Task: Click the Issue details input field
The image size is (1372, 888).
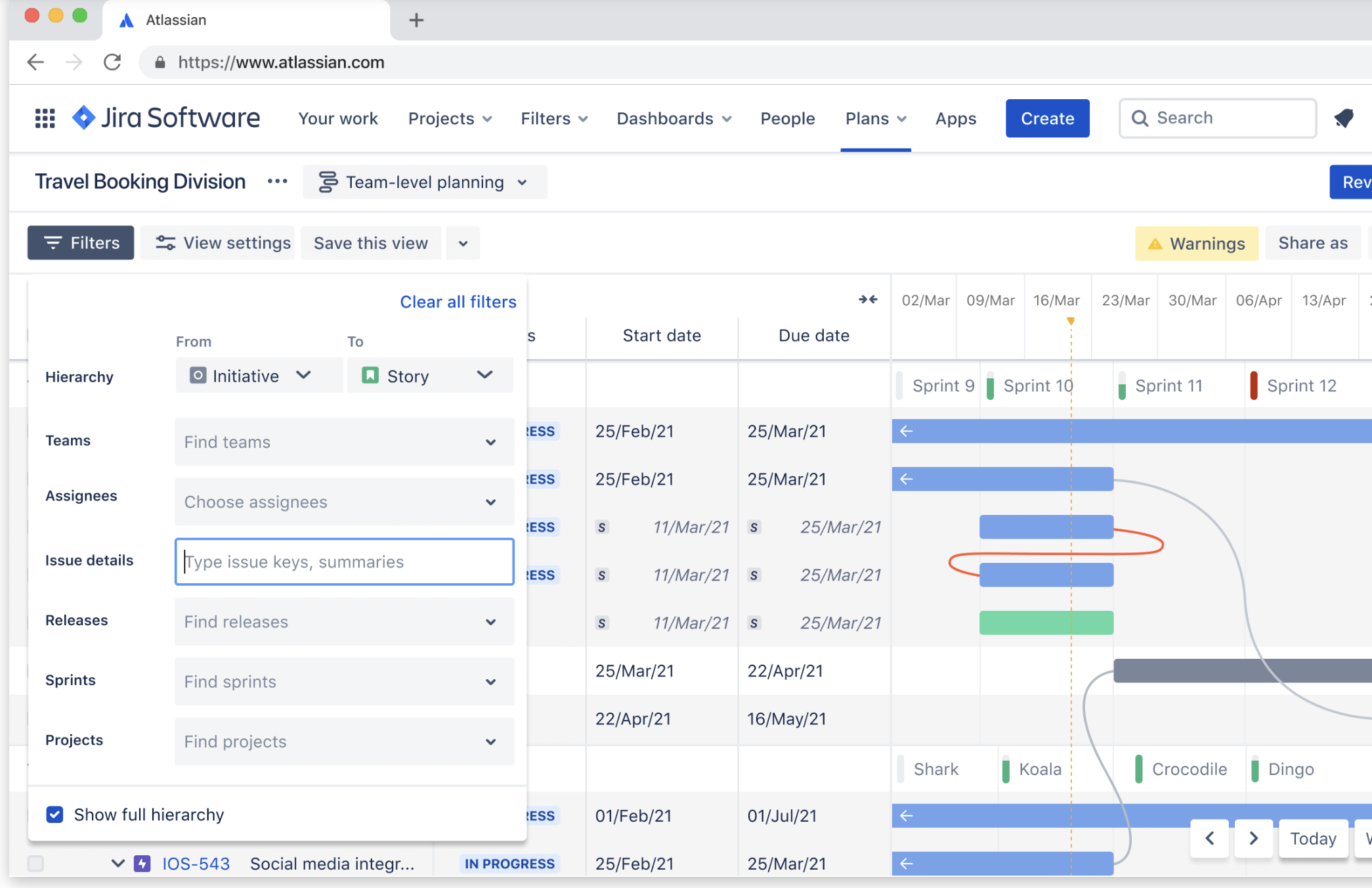Action: click(x=343, y=561)
